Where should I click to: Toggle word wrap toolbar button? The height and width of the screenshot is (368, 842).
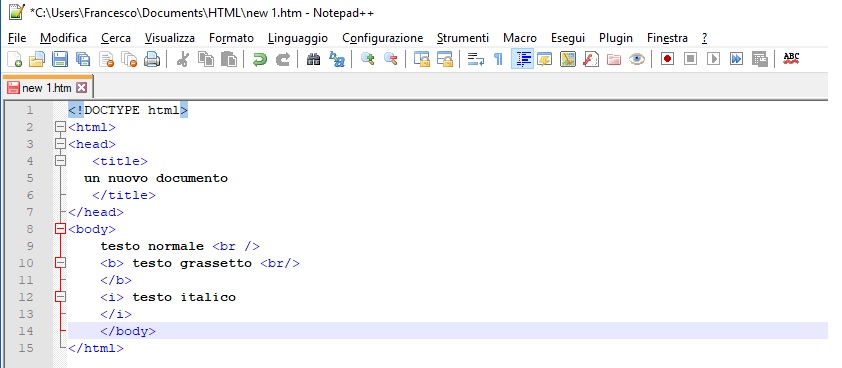(x=476, y=59)
